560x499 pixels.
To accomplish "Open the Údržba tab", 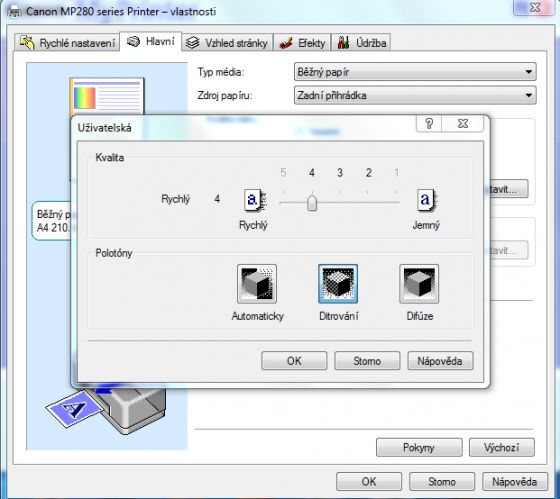I will tap(361, 43).
